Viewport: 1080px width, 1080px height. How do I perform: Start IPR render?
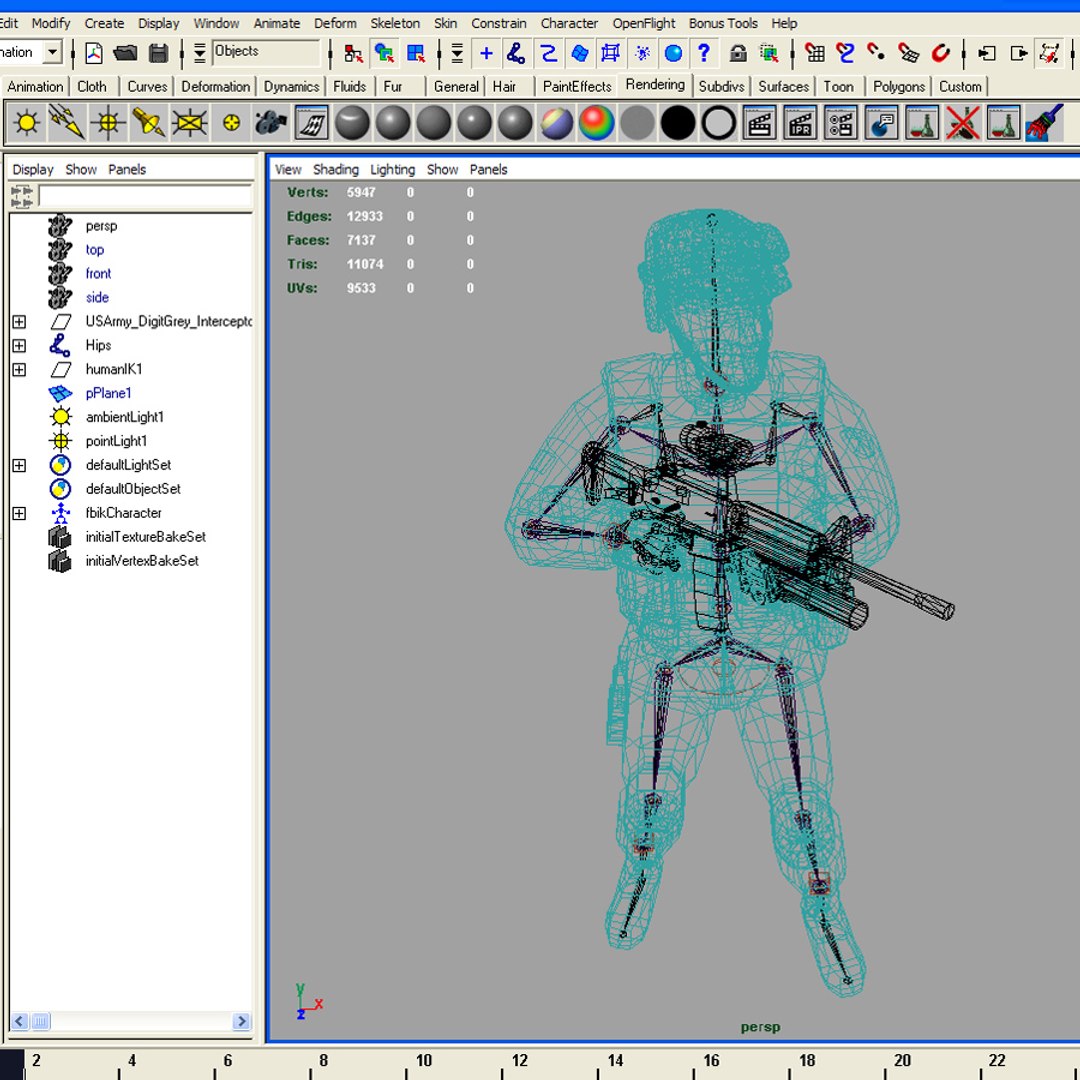coord(800,123)
